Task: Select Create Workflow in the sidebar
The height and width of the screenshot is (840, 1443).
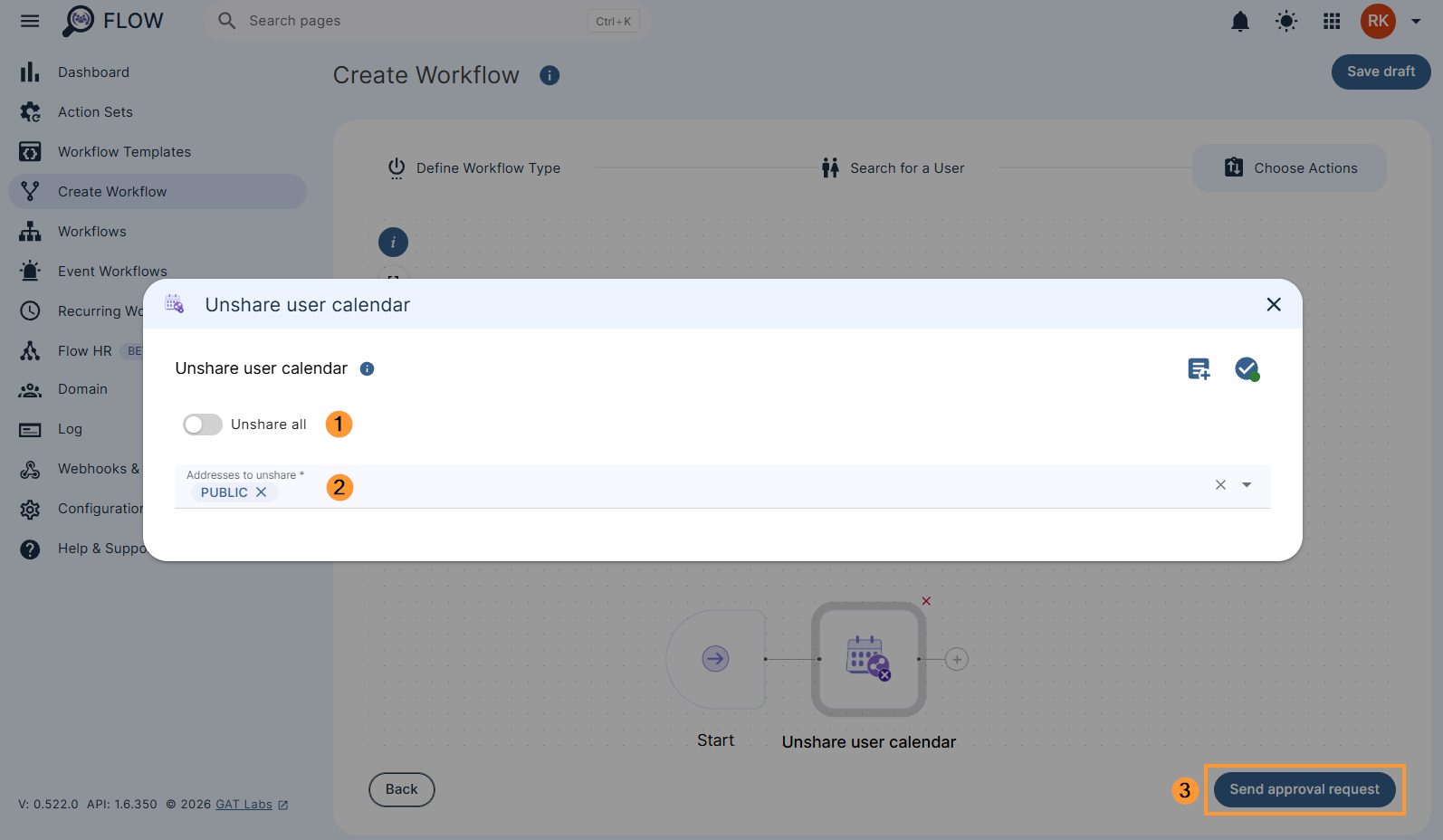Action: (158, 192)
